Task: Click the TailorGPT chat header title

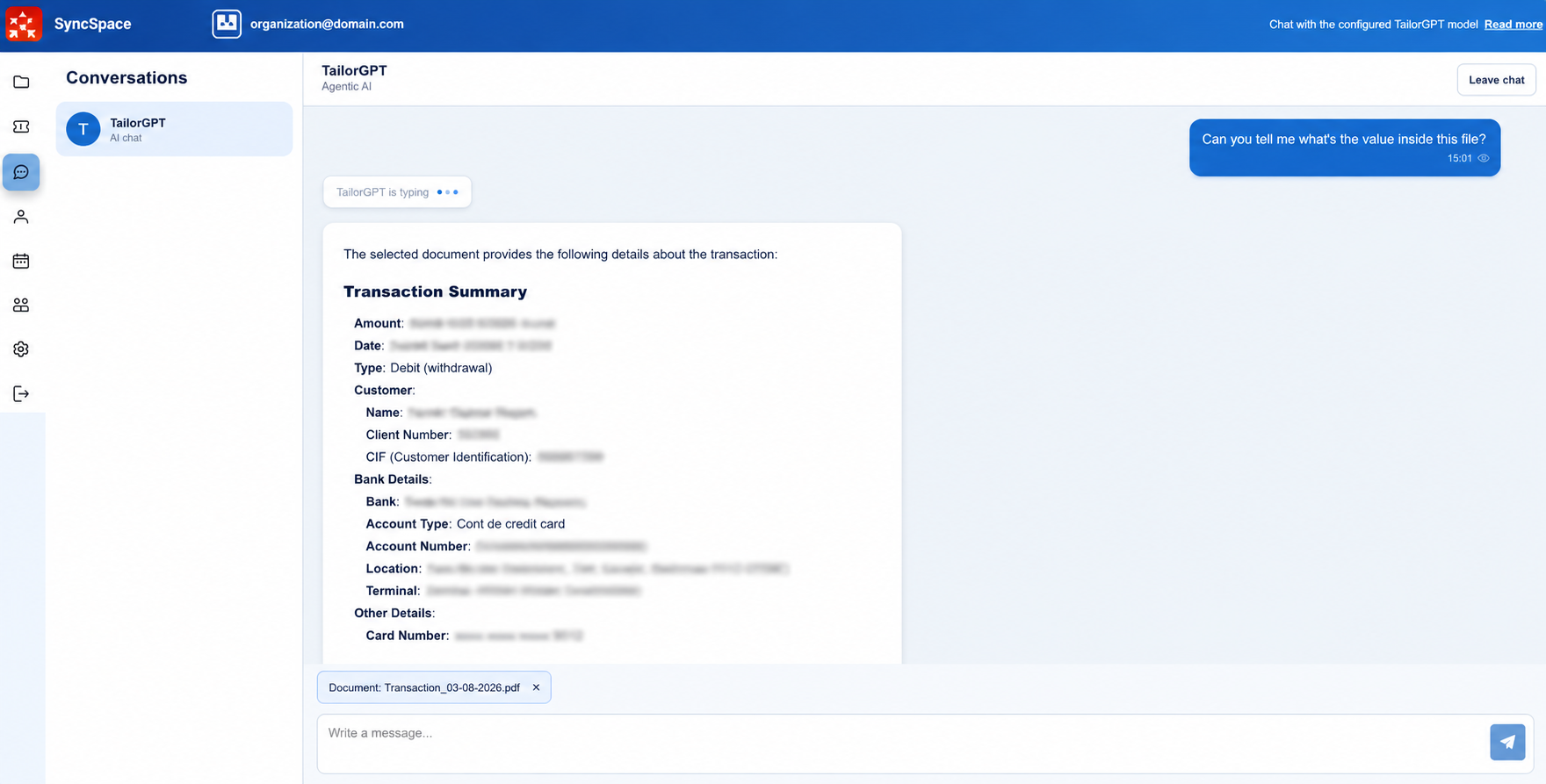Action: (x=354, y=70)
